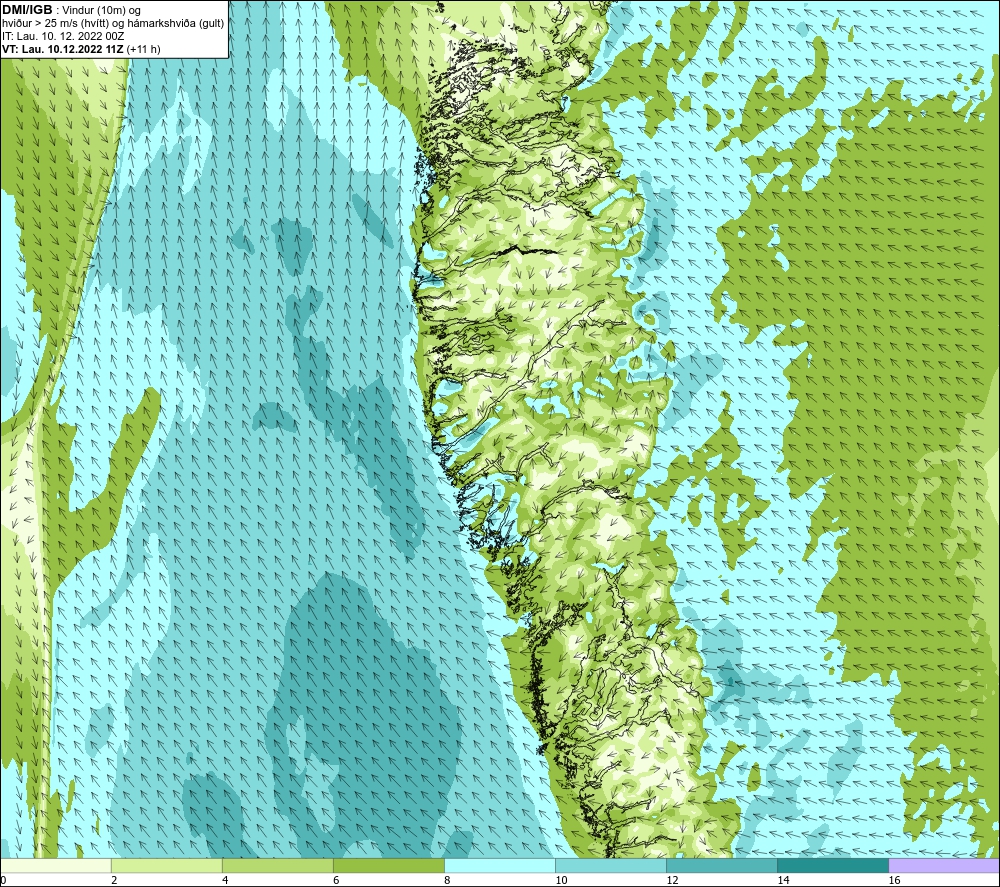Click the scale label '8'

point(447,881)
